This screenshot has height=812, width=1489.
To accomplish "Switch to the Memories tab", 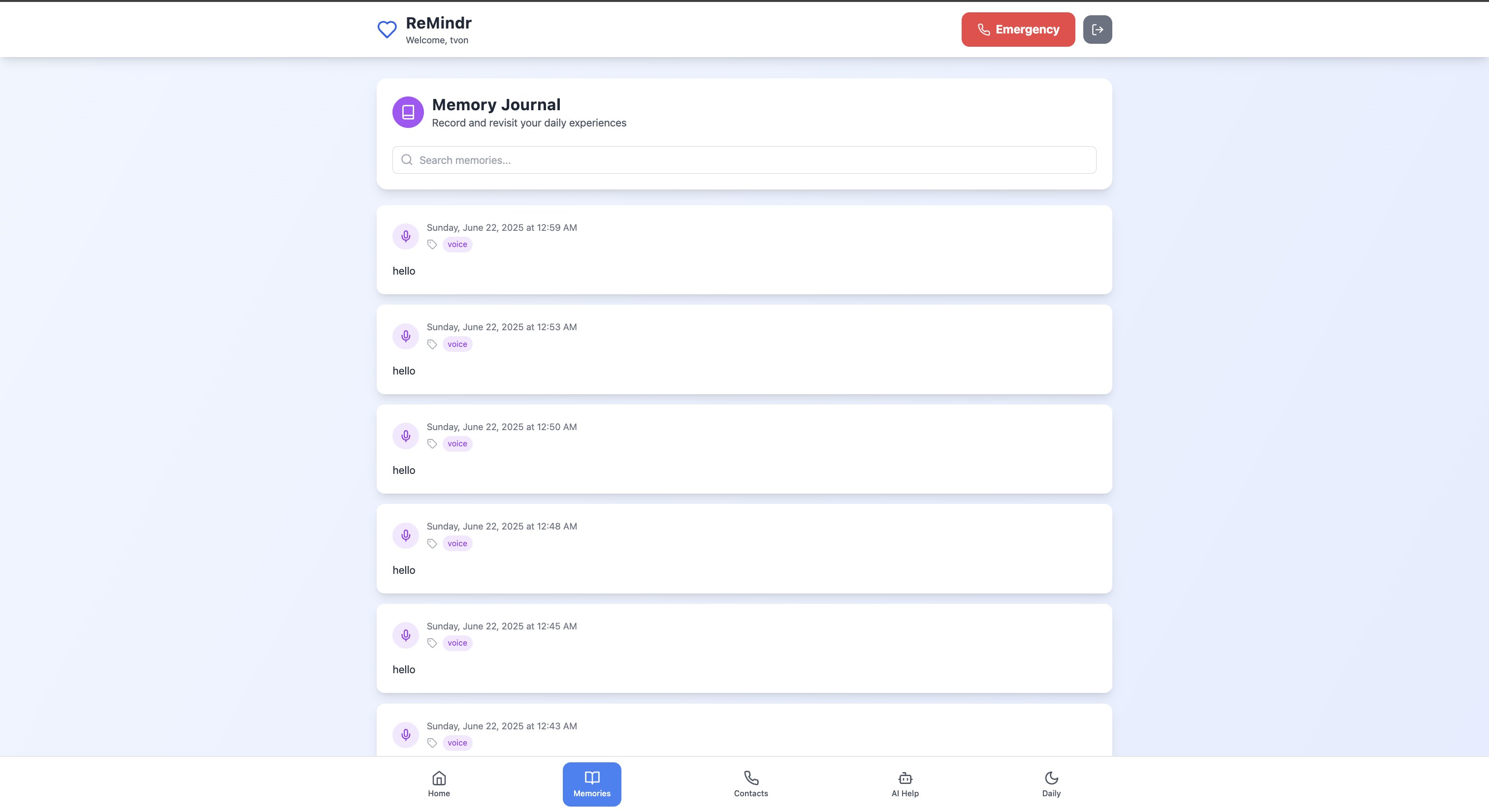I will coord(591,783).
